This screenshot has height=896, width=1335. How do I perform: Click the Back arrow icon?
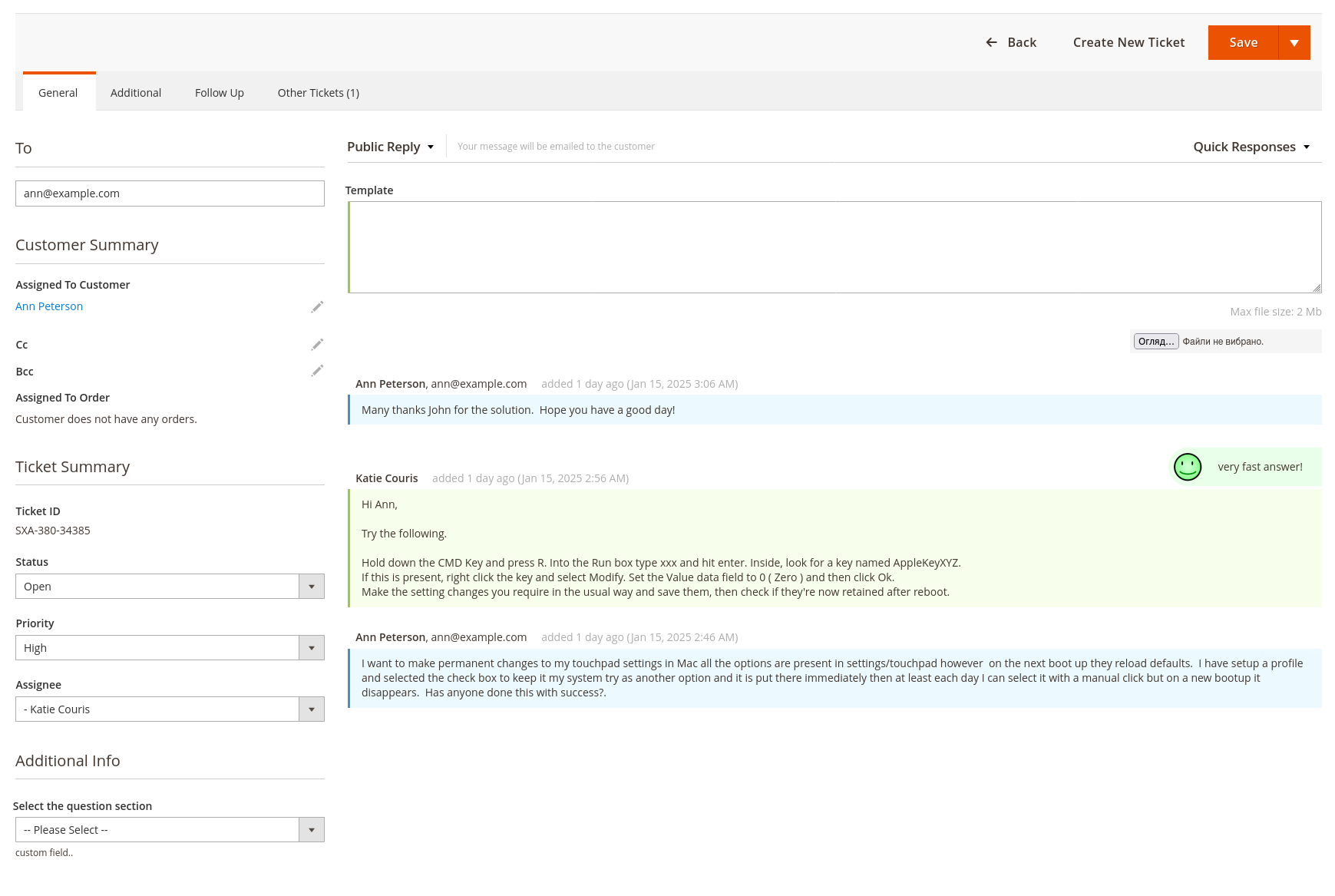(x=991, y=43)
